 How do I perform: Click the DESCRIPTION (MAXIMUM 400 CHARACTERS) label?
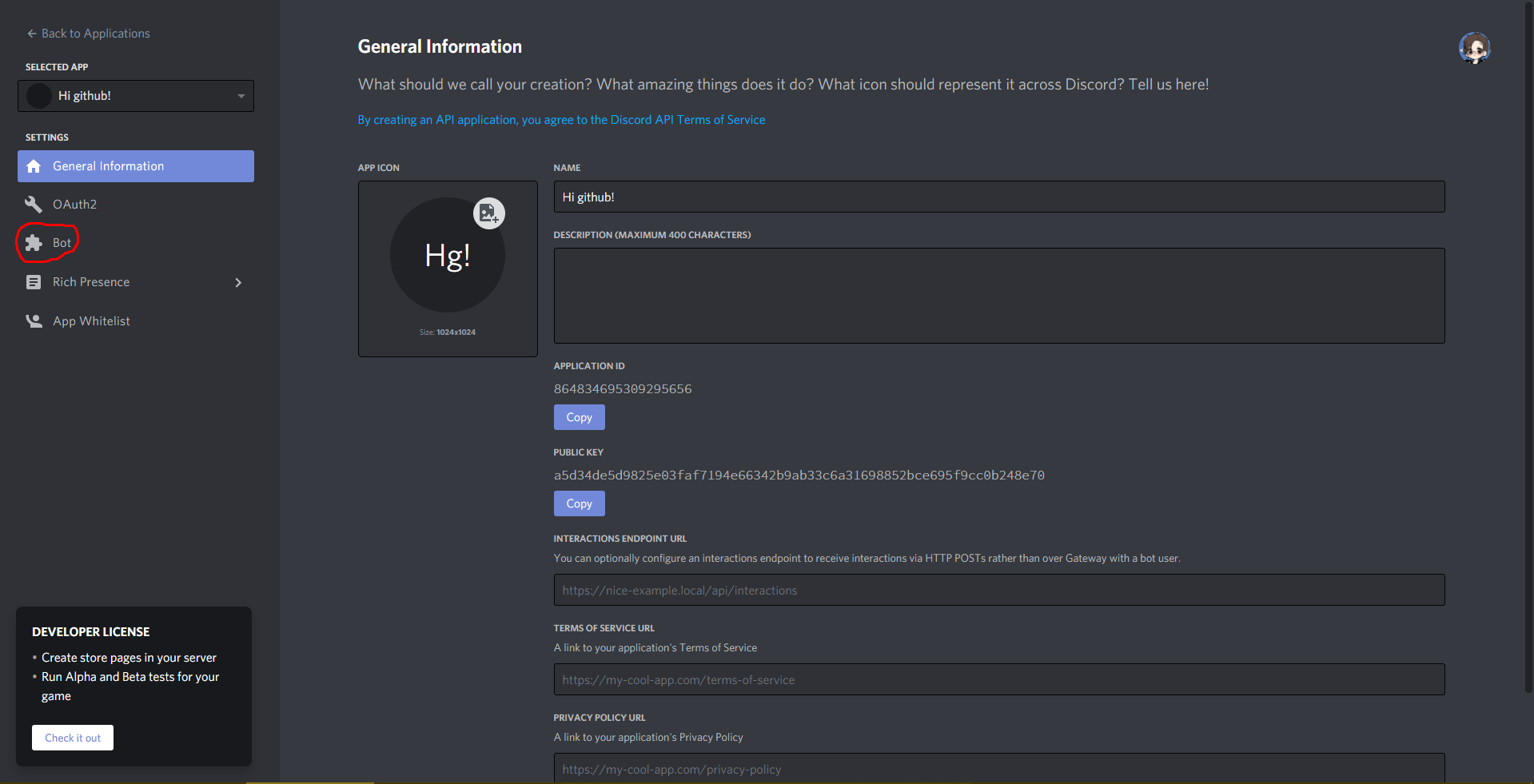click(x=652, y=235)
